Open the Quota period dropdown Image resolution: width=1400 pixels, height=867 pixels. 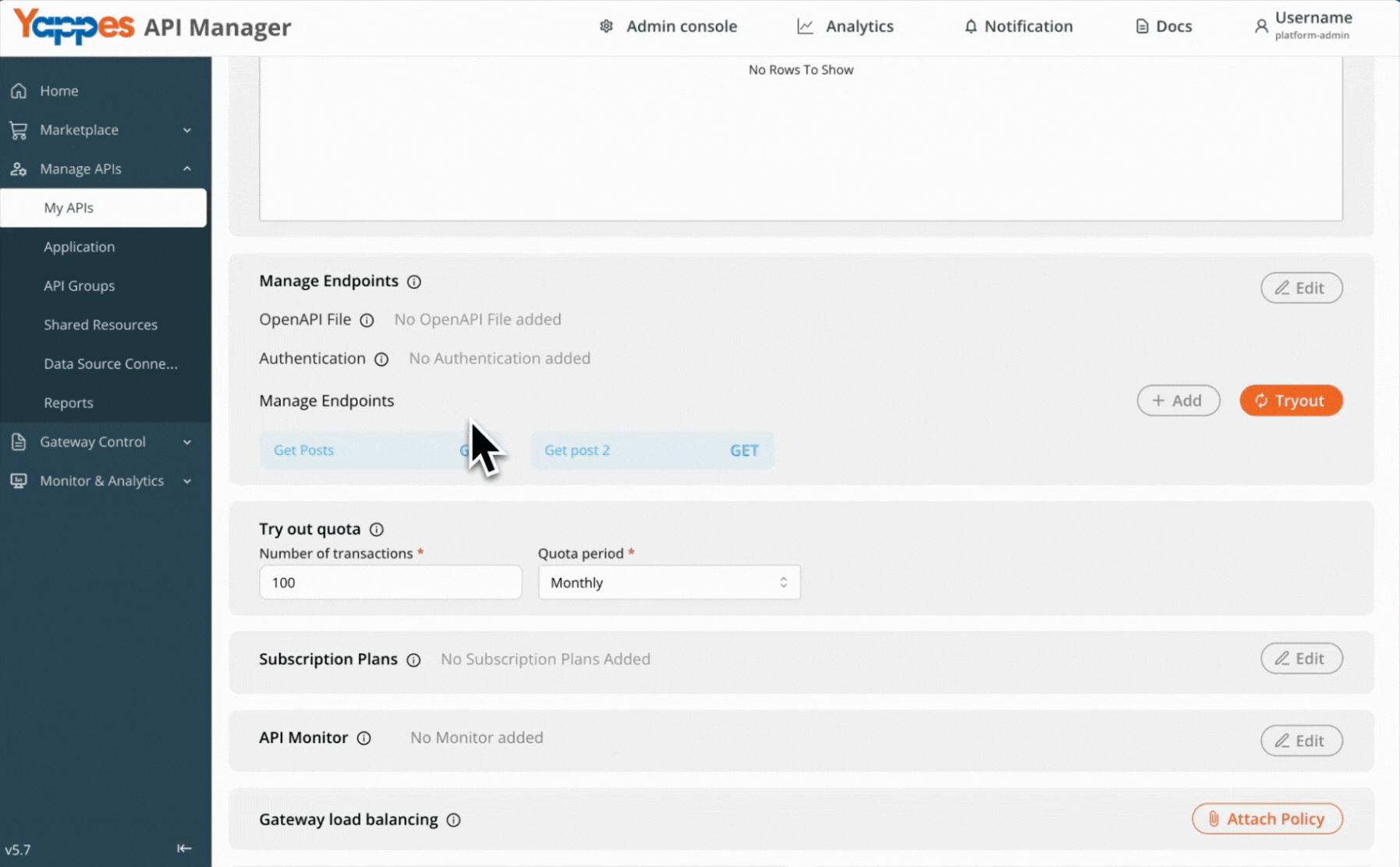tap(669, 582)
